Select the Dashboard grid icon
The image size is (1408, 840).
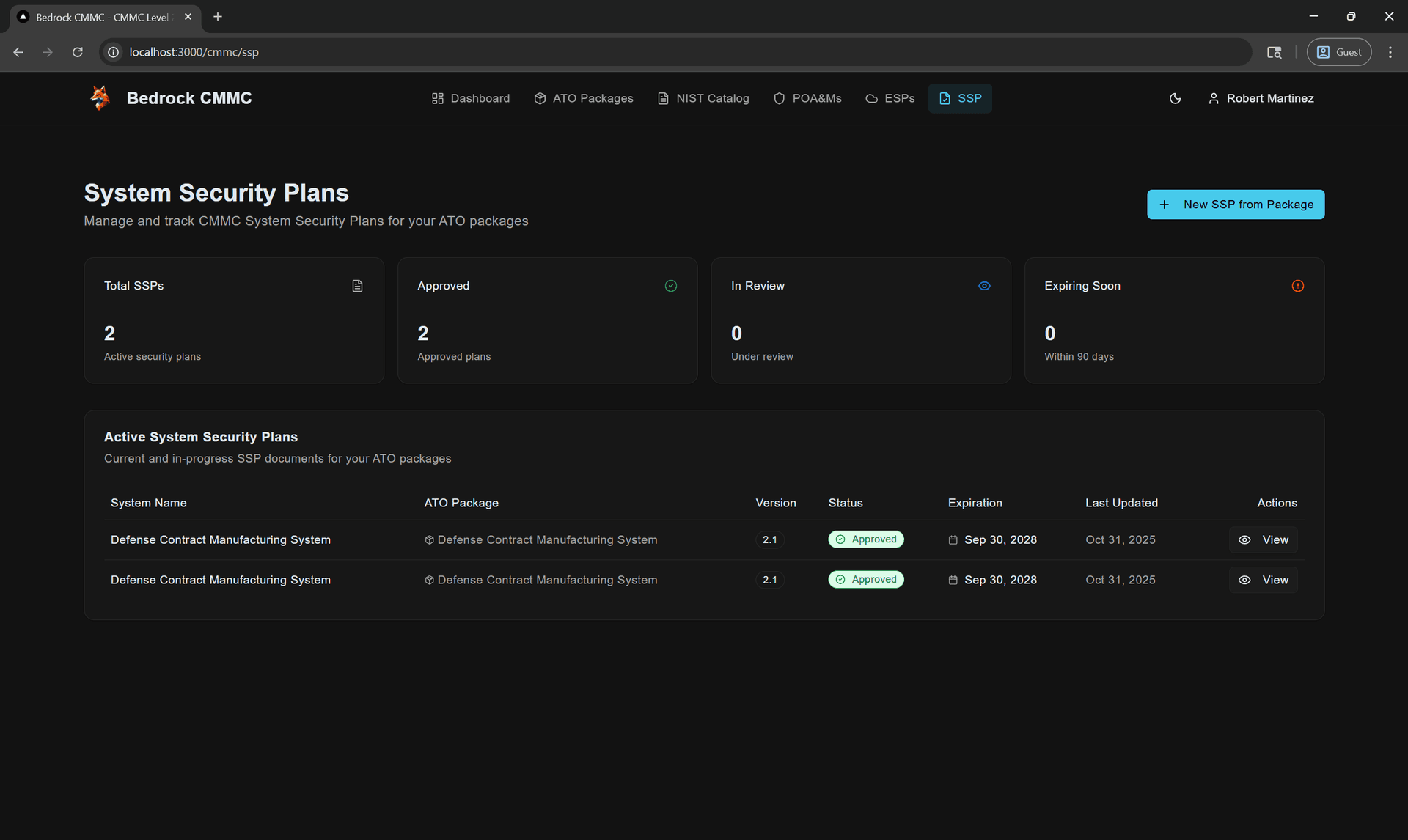(x=437, y=97)
